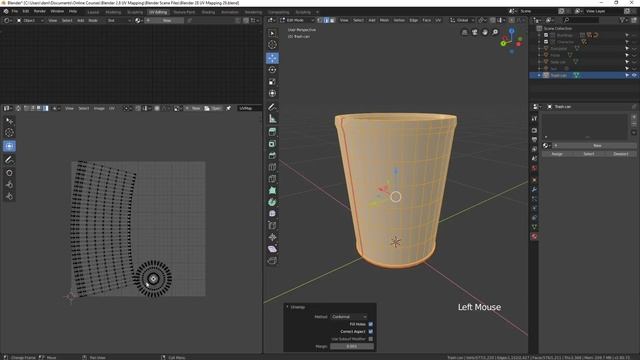Select the Rip Region tool
This screenshot has height=360, width=640.
coord(272,261)
